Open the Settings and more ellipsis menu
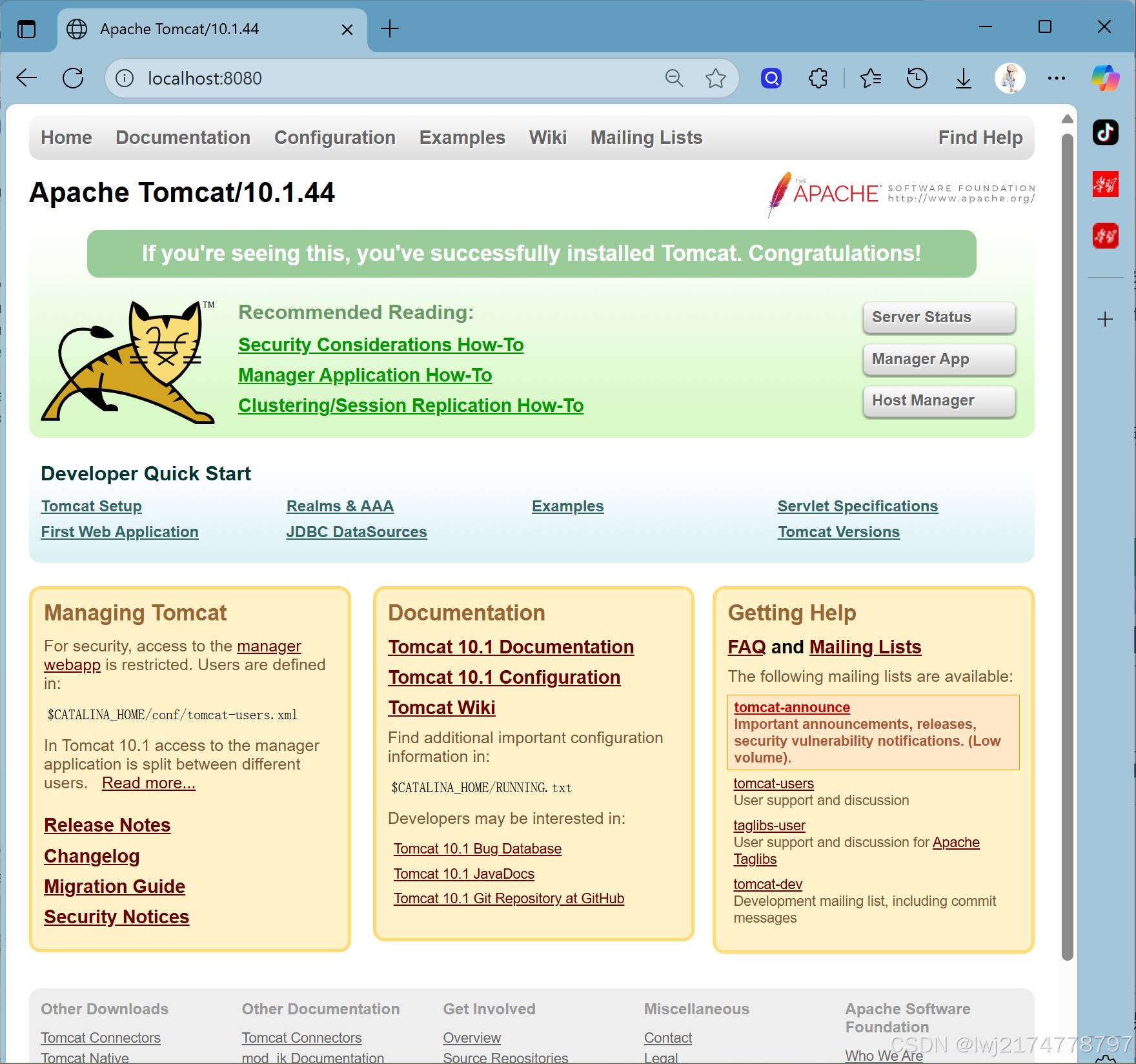Image resolution: width=1136 pixels, height=1064 pixels. coord(1057,78)
